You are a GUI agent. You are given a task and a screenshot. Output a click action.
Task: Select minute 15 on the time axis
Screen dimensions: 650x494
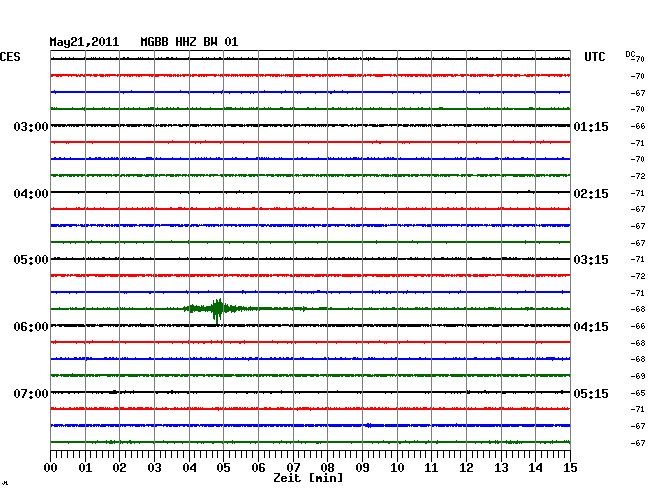(570, 468)
